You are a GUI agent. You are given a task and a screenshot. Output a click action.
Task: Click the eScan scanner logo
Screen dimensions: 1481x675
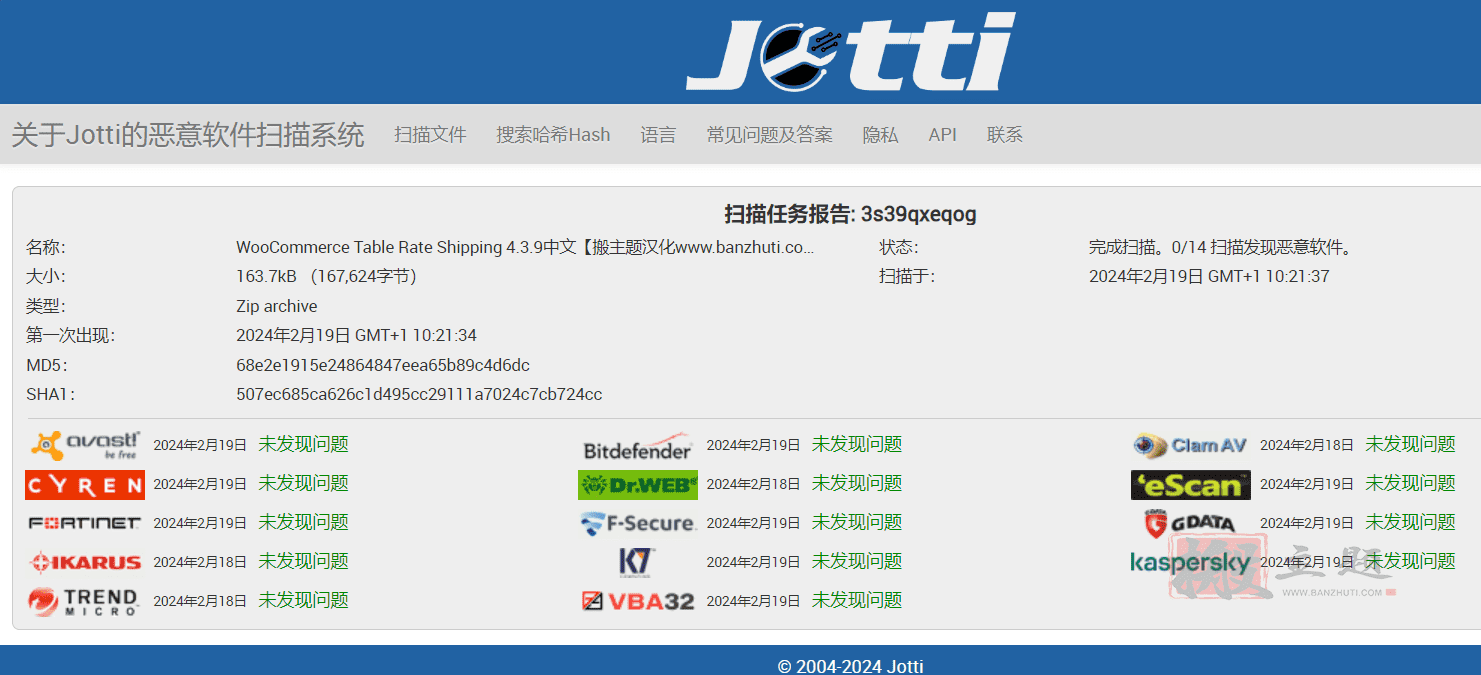[x=1191, y=485]
